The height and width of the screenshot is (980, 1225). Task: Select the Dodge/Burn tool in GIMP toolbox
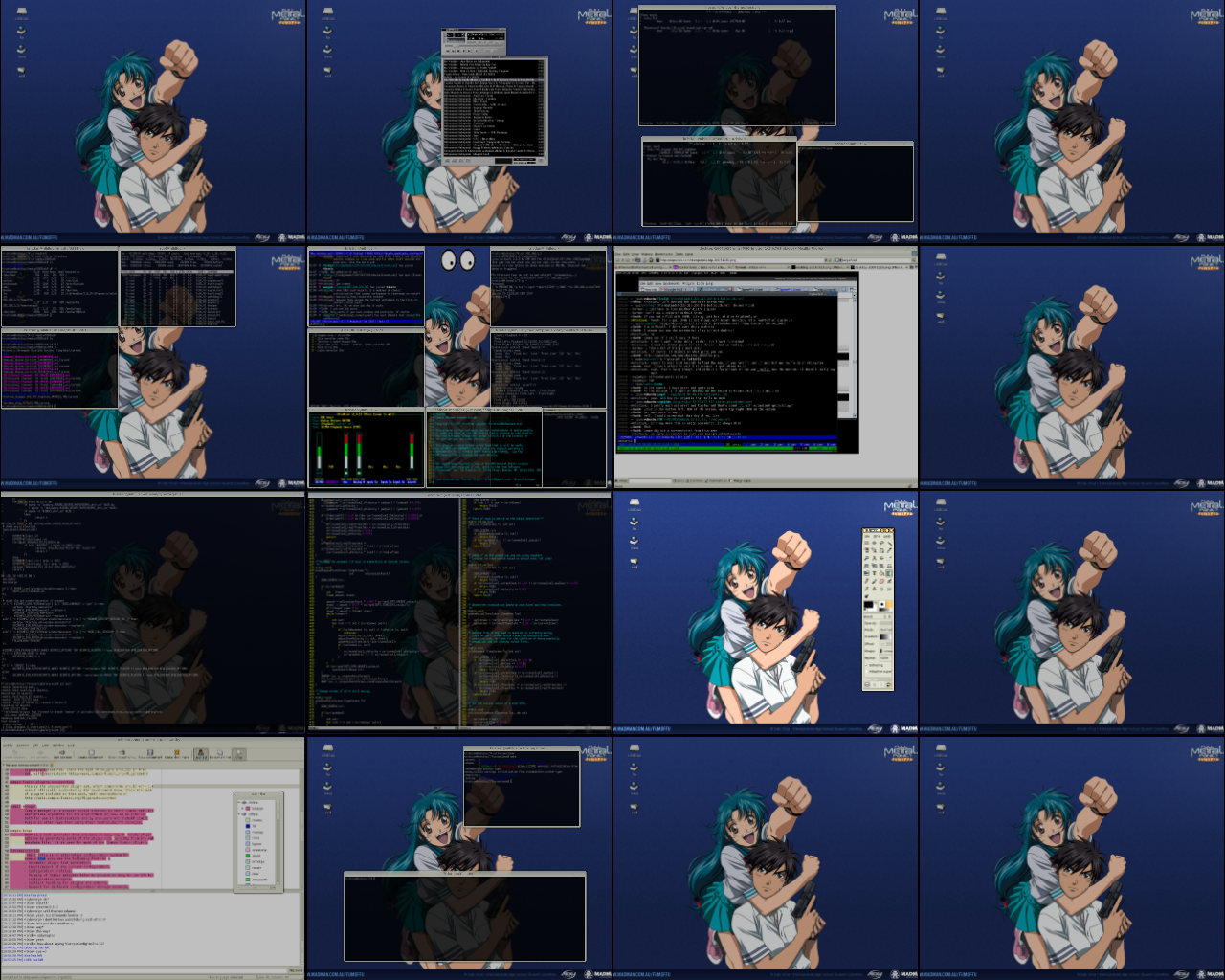click(866, 596)
